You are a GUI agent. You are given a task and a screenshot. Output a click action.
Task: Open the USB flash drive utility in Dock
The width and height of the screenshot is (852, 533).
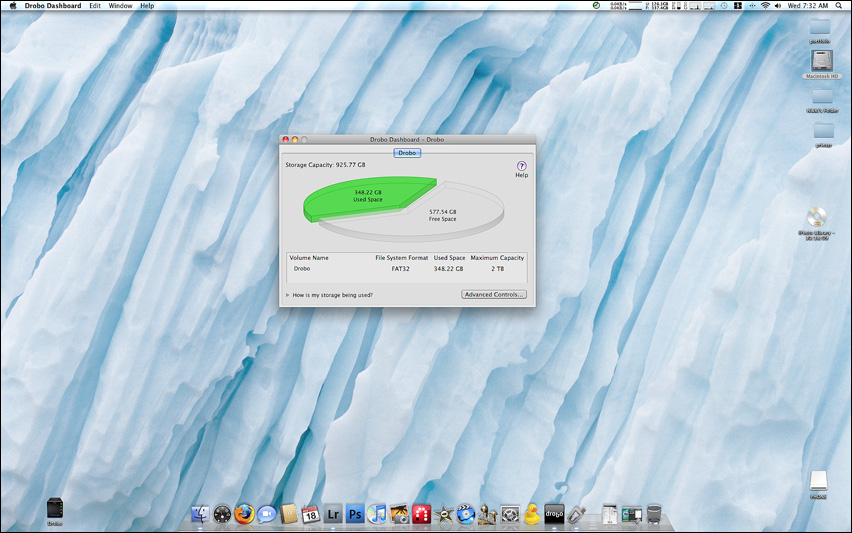pos(577,514)
